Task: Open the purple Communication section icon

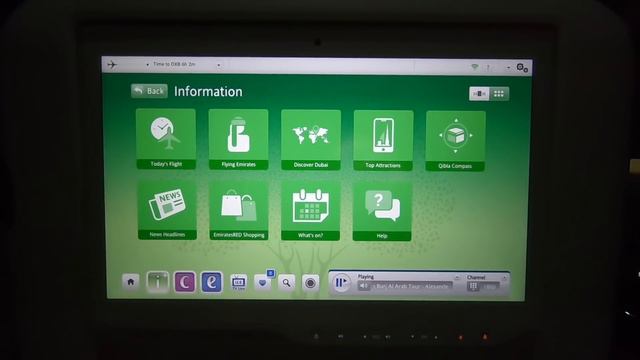Action: (185, 282)
